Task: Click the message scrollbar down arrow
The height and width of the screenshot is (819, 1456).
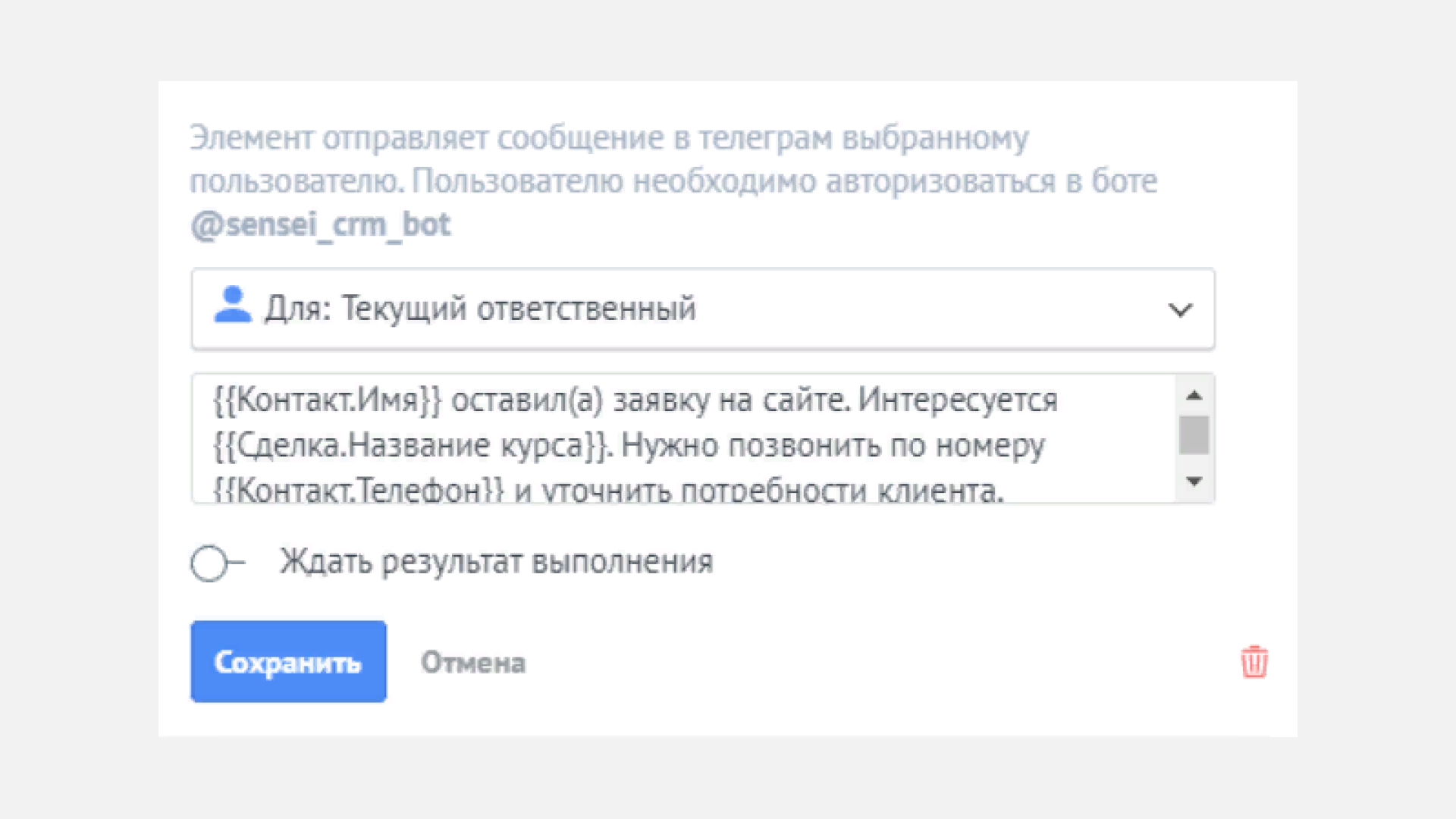Action: (1194, 481)
